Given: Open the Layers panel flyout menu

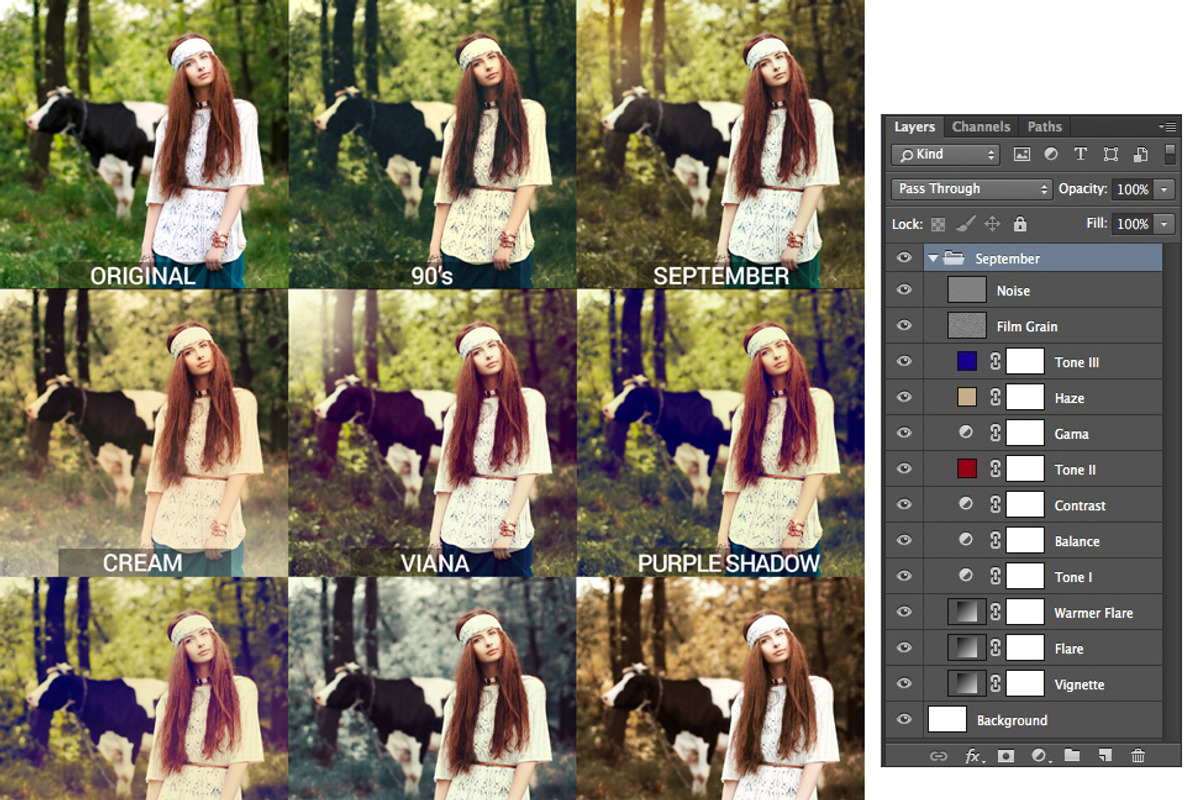Looking at the screenshot, I should 1167,127.
